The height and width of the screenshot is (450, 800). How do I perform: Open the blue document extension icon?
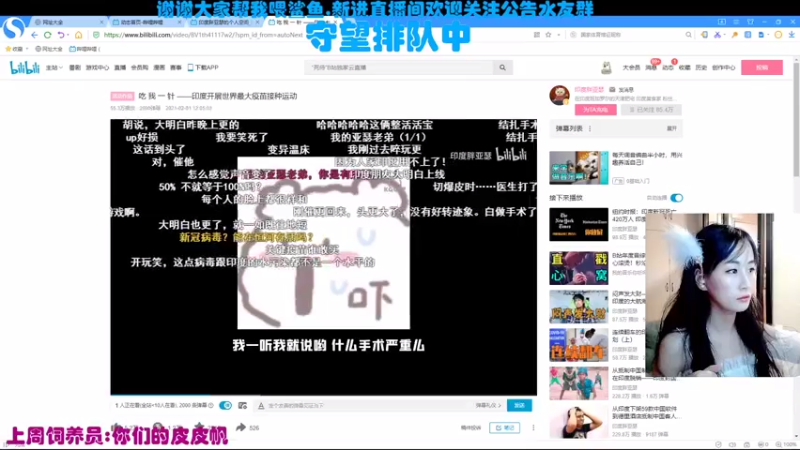point(761,35)
